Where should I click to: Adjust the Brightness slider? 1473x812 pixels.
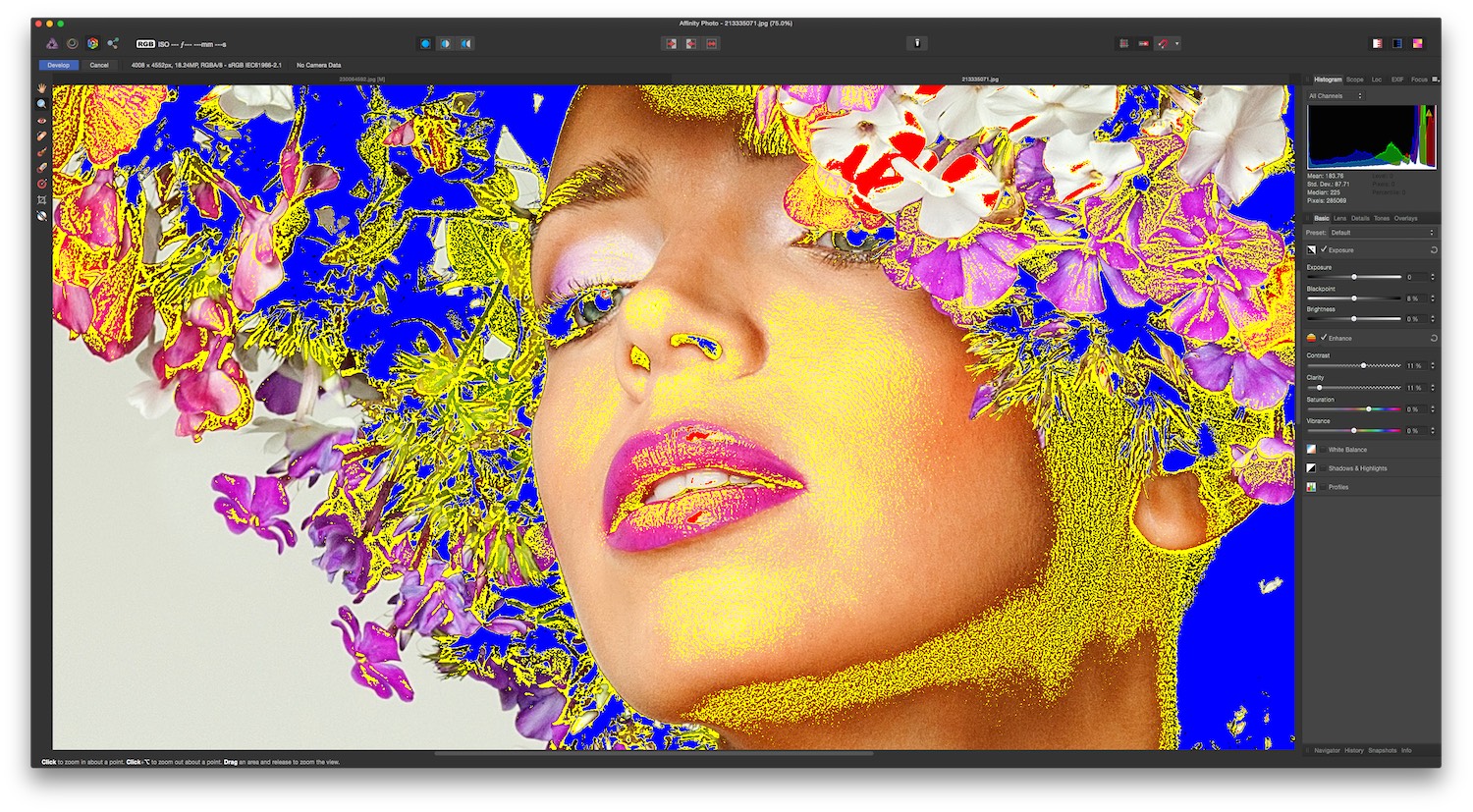[1354, 318]
